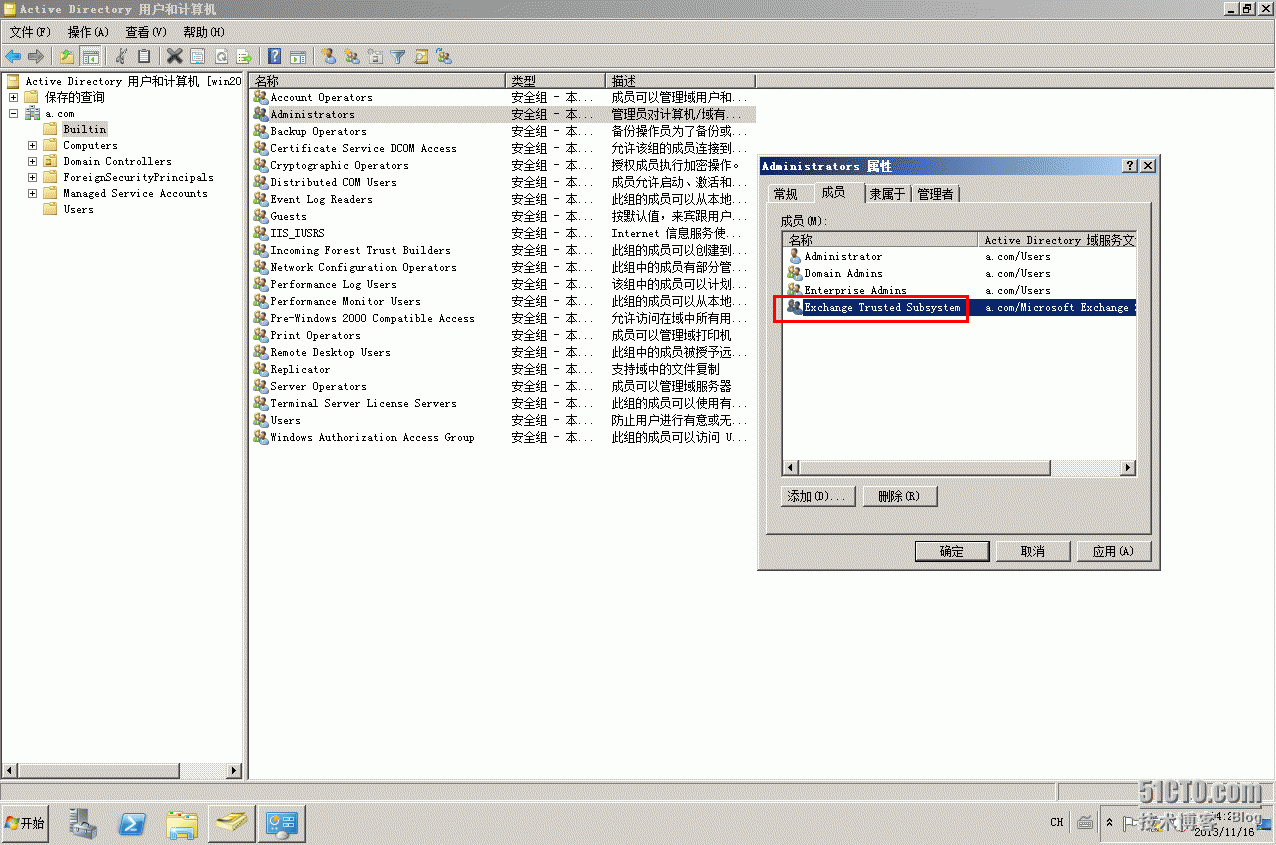Open Server Manager from taskbar
The height and width of the screenshot is (845, 1276).
[84, 823]
